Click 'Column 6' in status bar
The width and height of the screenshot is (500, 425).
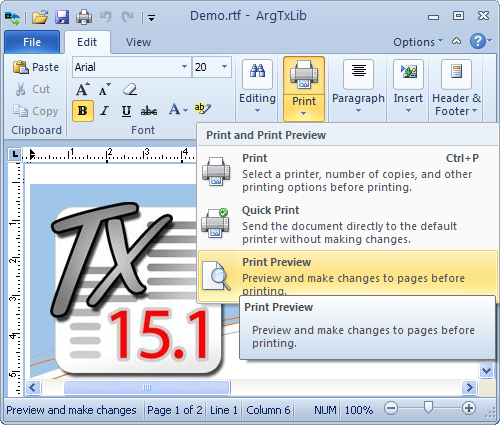pos(268,410)
